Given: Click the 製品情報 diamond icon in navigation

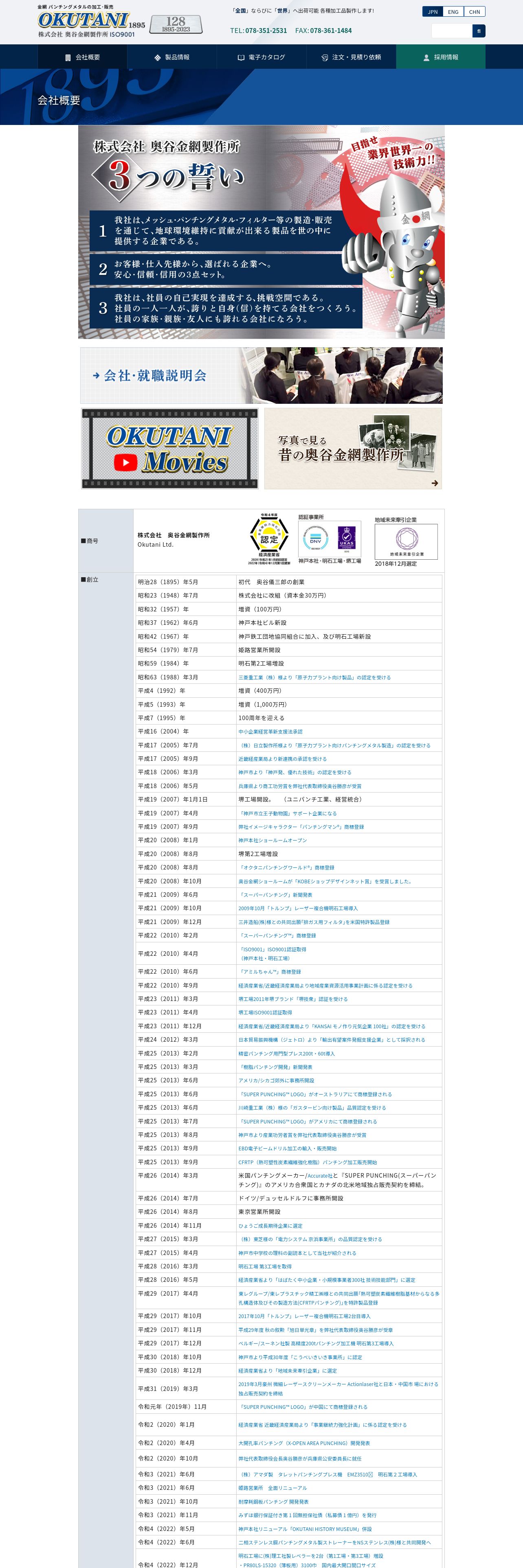Looking at the screenshot, I should (157, 57).
